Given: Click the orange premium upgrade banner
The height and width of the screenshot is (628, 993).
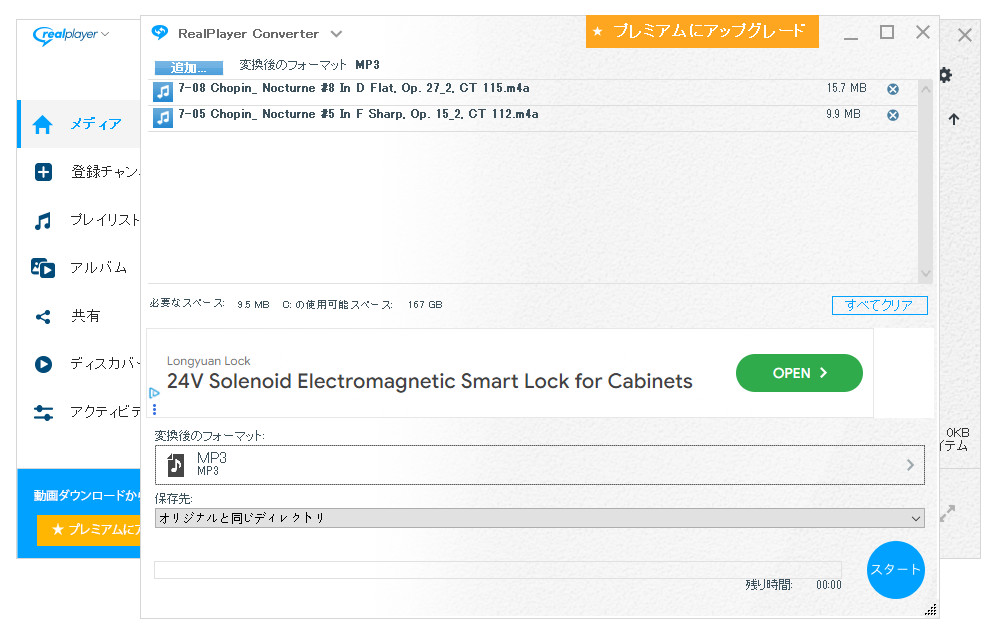Looking at the screenshot, I should (702, 31).
